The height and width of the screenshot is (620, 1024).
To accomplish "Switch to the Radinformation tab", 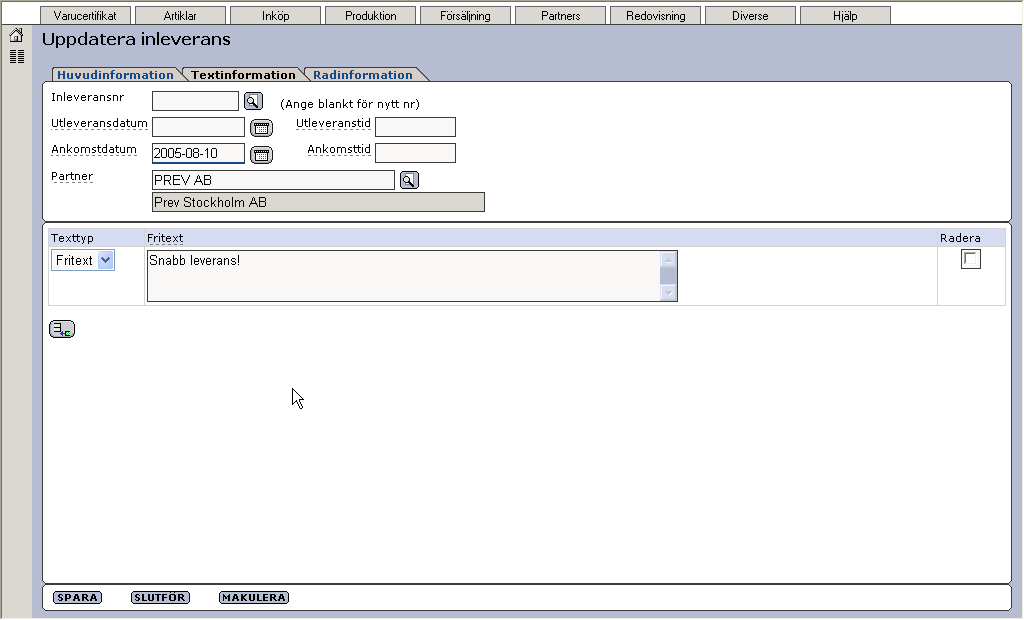I will (x=363, y=74).
